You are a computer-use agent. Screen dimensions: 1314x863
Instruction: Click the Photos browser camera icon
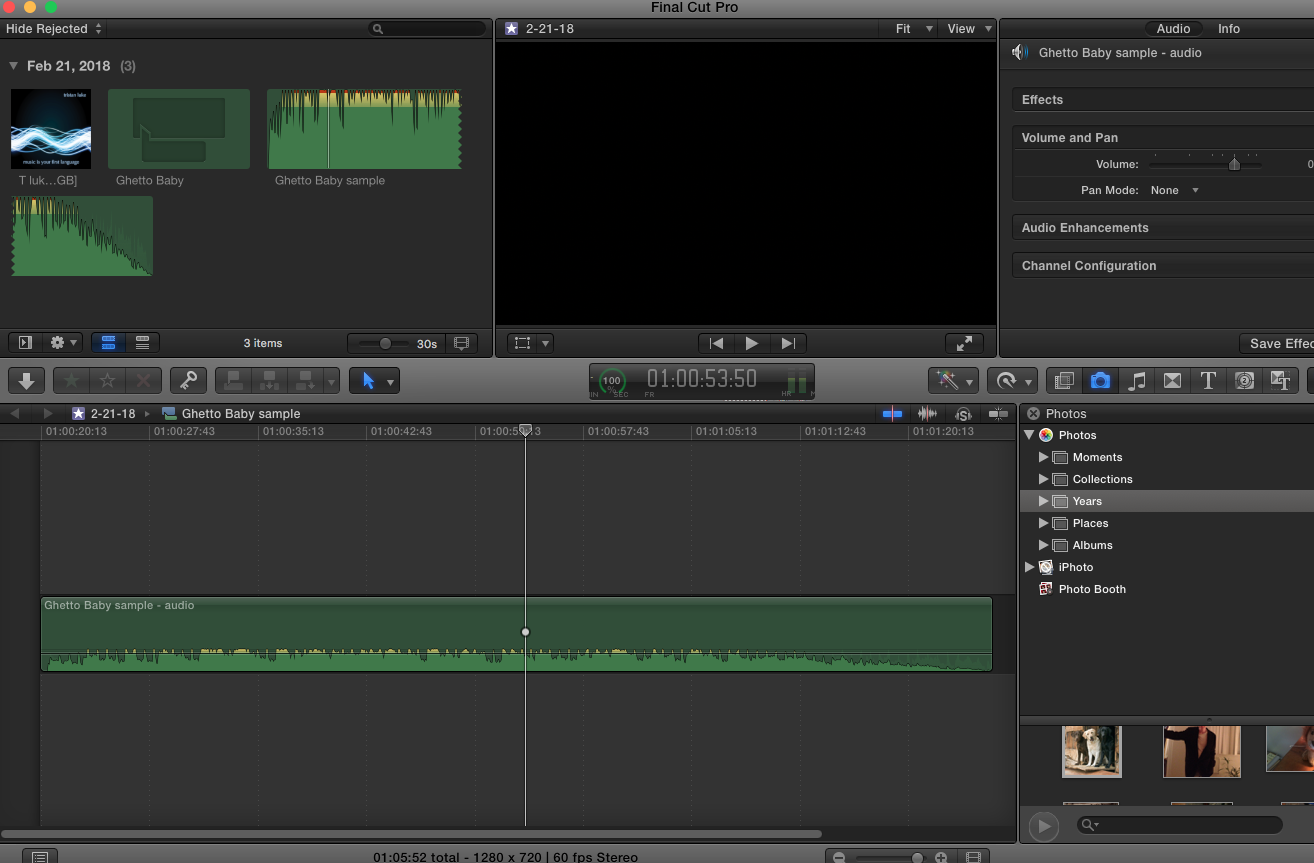tap(1100, 380)
